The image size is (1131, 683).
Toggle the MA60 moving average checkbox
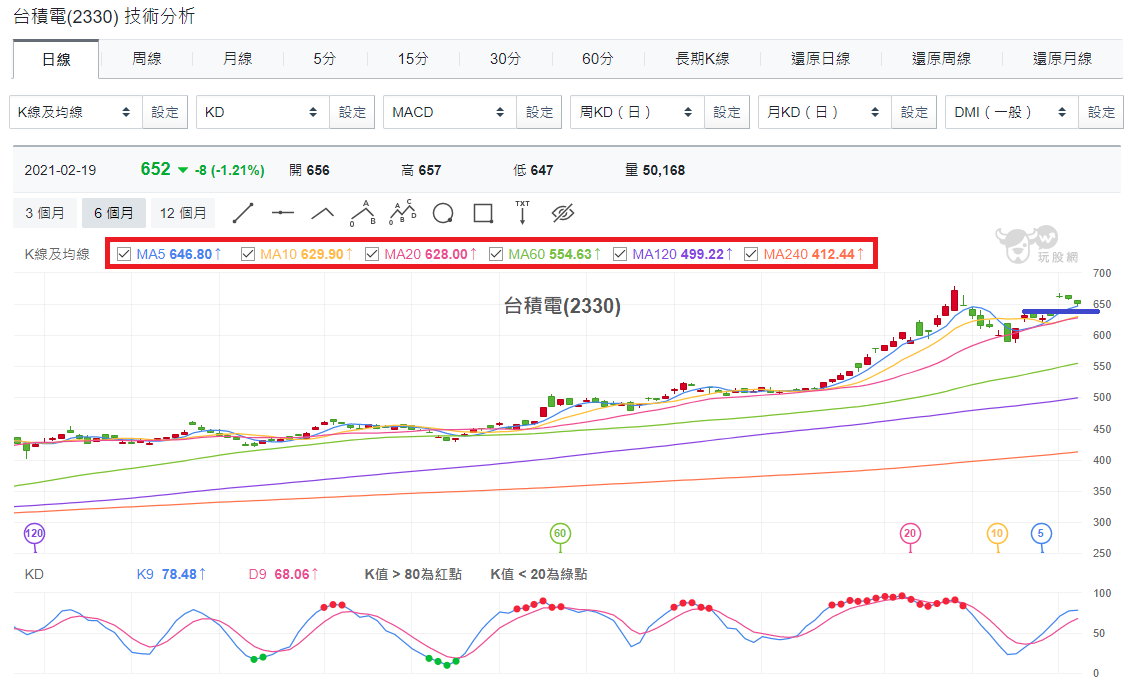click(496, 254)
